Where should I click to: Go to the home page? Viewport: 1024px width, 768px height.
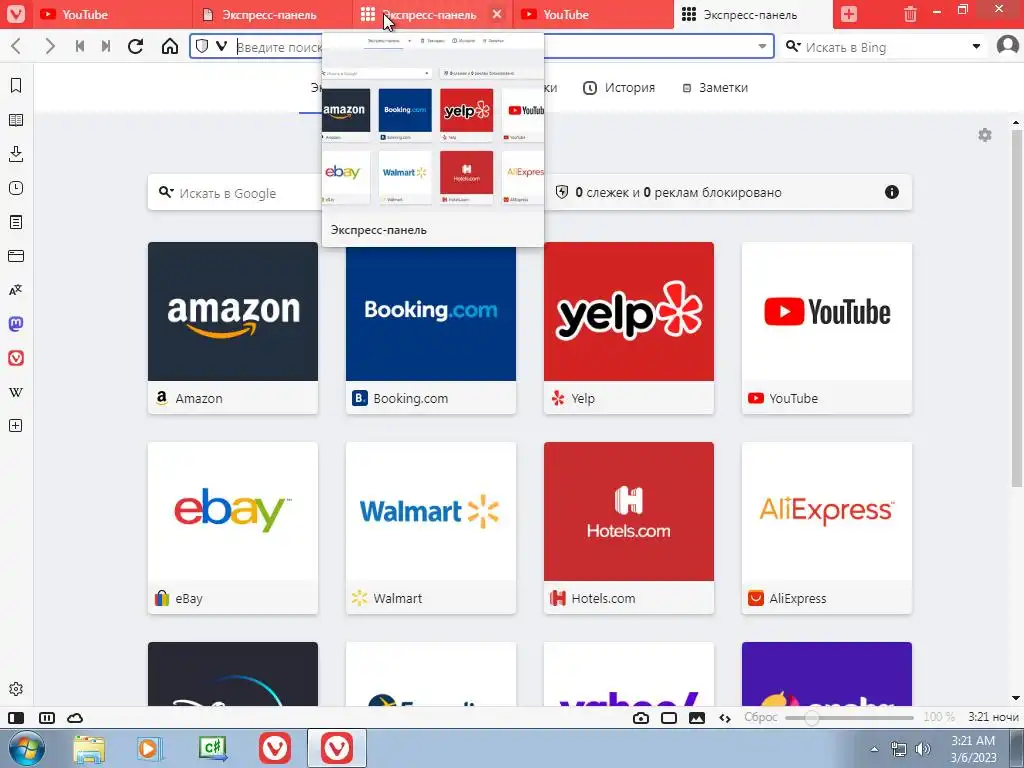[x=170, y=46]
